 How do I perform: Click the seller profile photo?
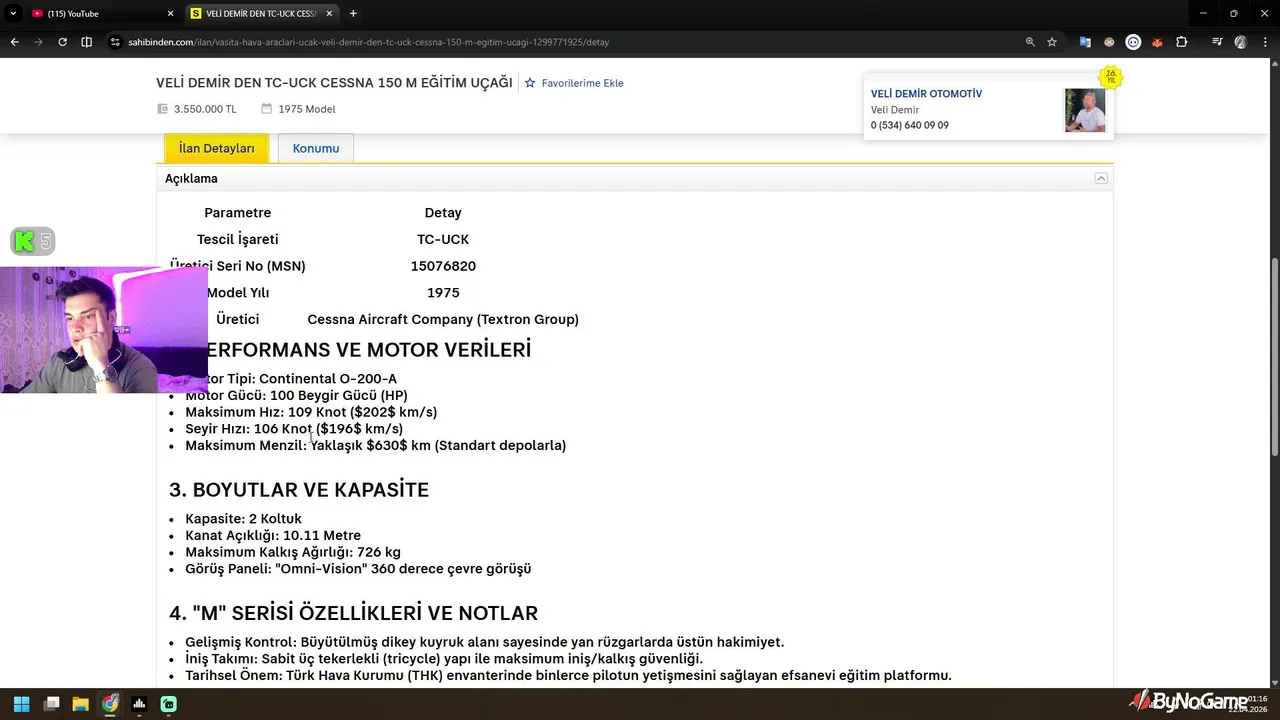(1085, 110)
